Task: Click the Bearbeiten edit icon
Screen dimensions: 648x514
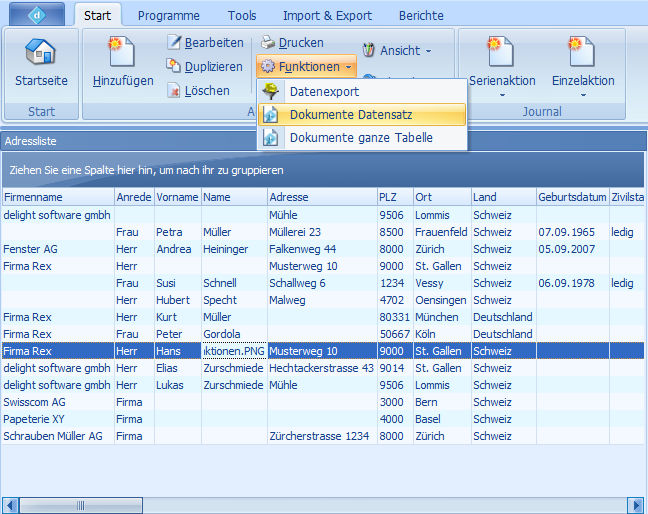Action: point(174,43)
